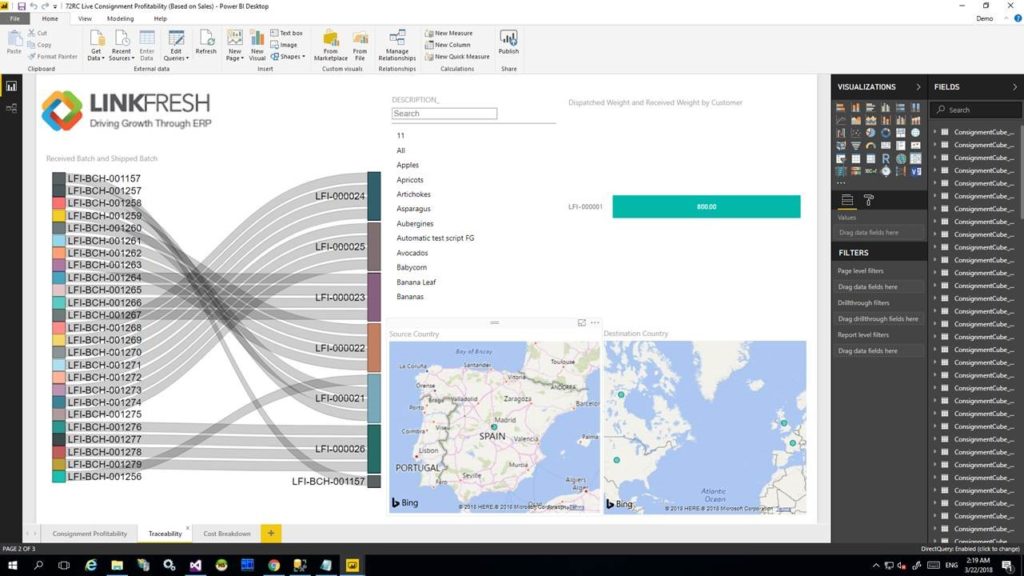
Task: Open the Cost Breakdown page tab
Action: (x=227, y=534)
